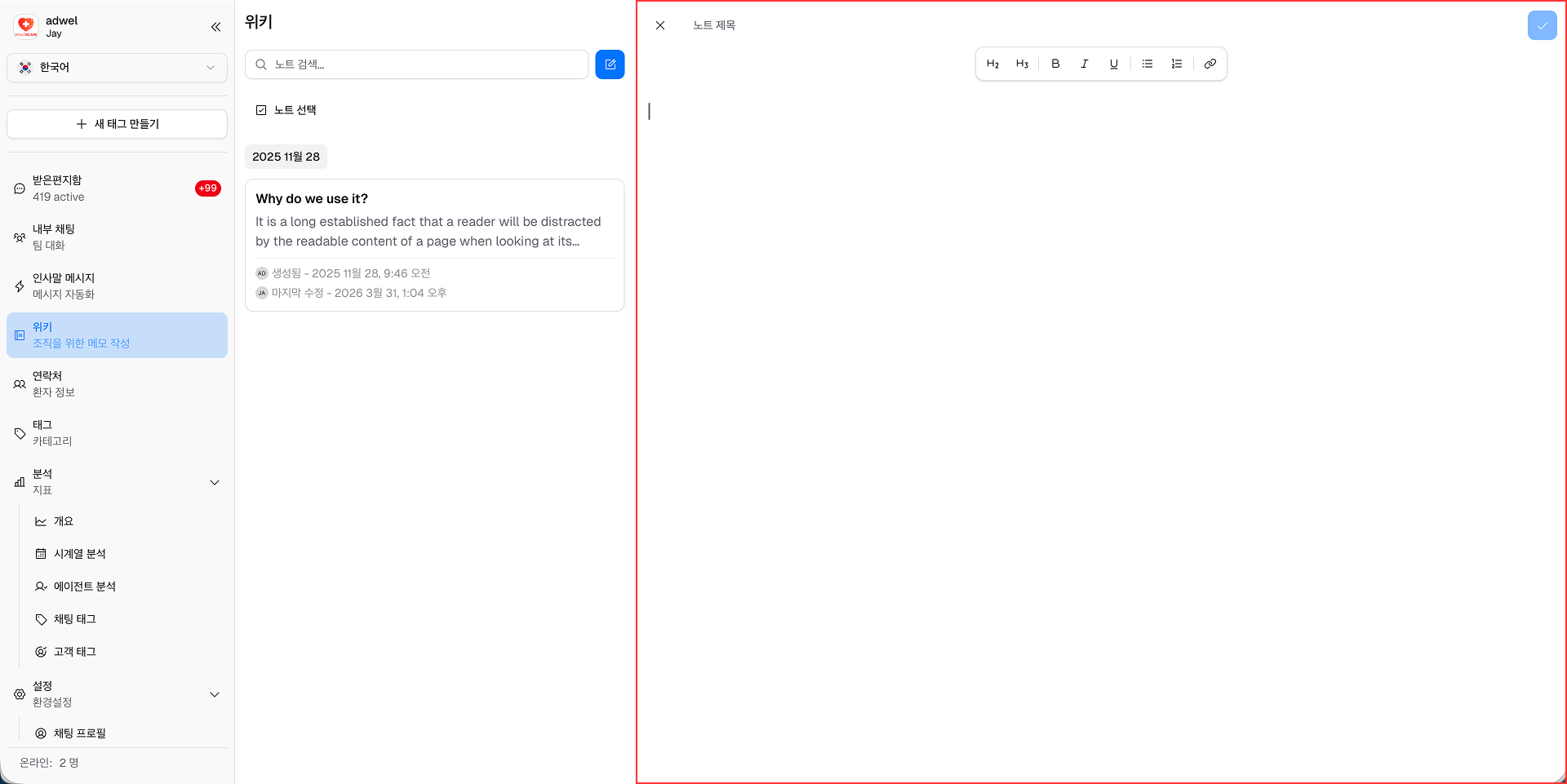1567x784 pixels.
Task: Insert a numbered list
Action: (x=1176, y=63)
